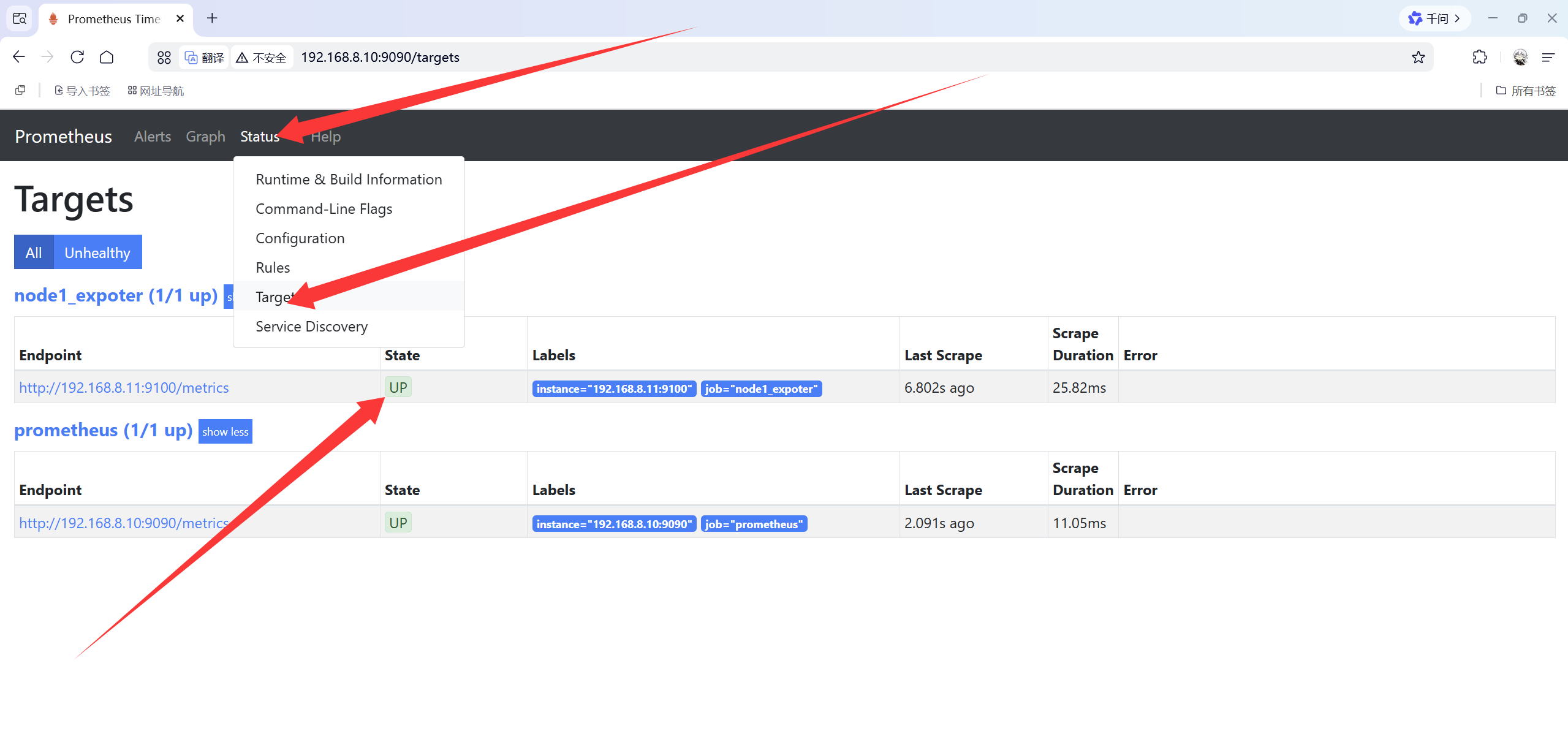
Task: Open the Help nav item
Action: click(325, 136)
